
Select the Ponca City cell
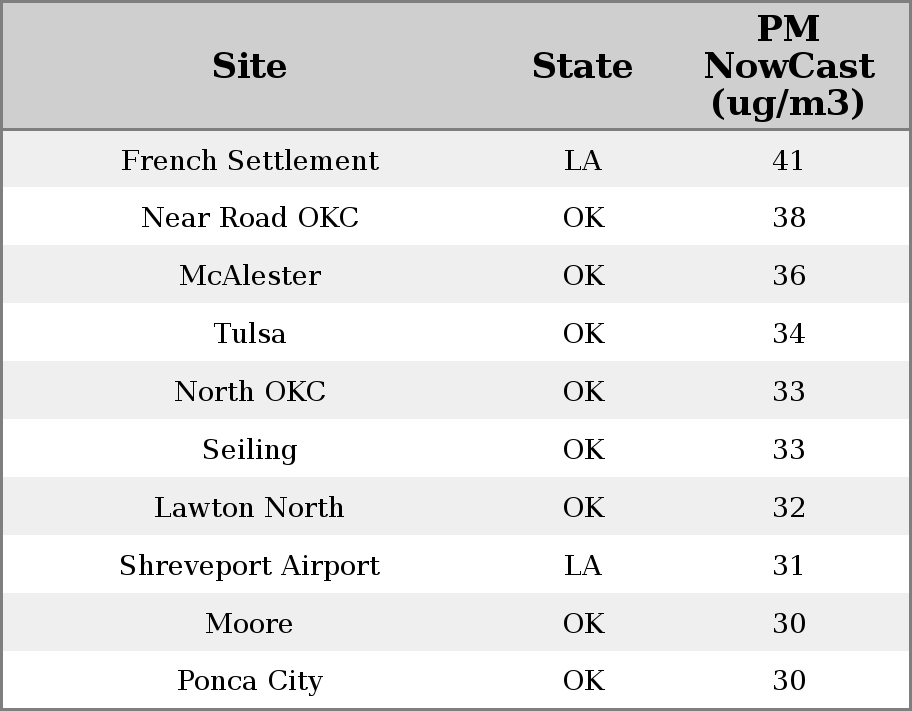250,681
